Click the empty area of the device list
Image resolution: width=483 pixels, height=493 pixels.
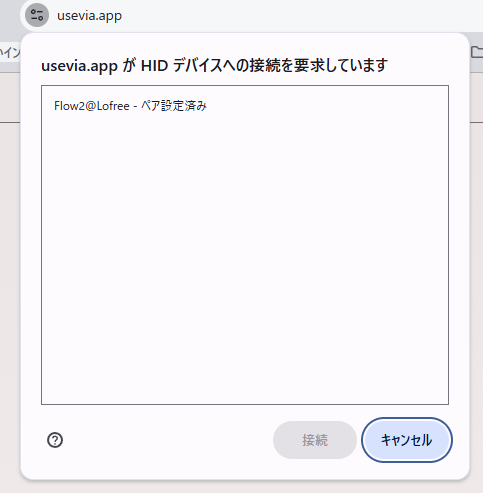pyautogui.click(x=245, y=260)
